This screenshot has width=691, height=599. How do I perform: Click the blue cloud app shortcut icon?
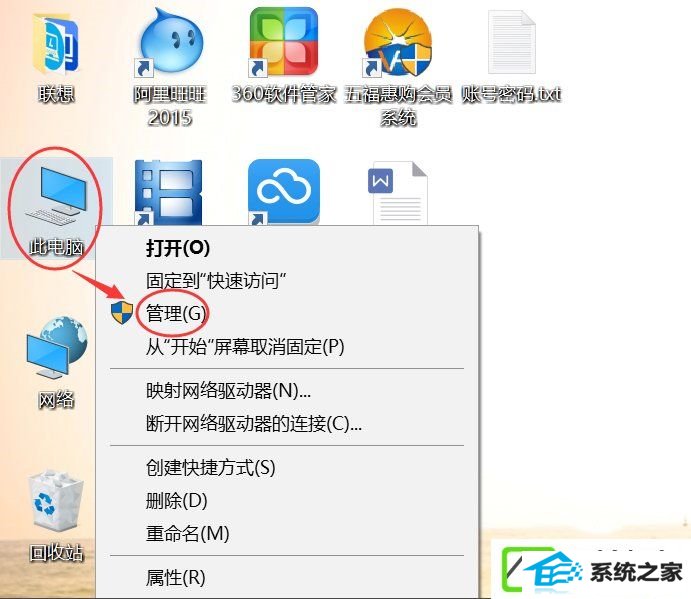(284, 193)
